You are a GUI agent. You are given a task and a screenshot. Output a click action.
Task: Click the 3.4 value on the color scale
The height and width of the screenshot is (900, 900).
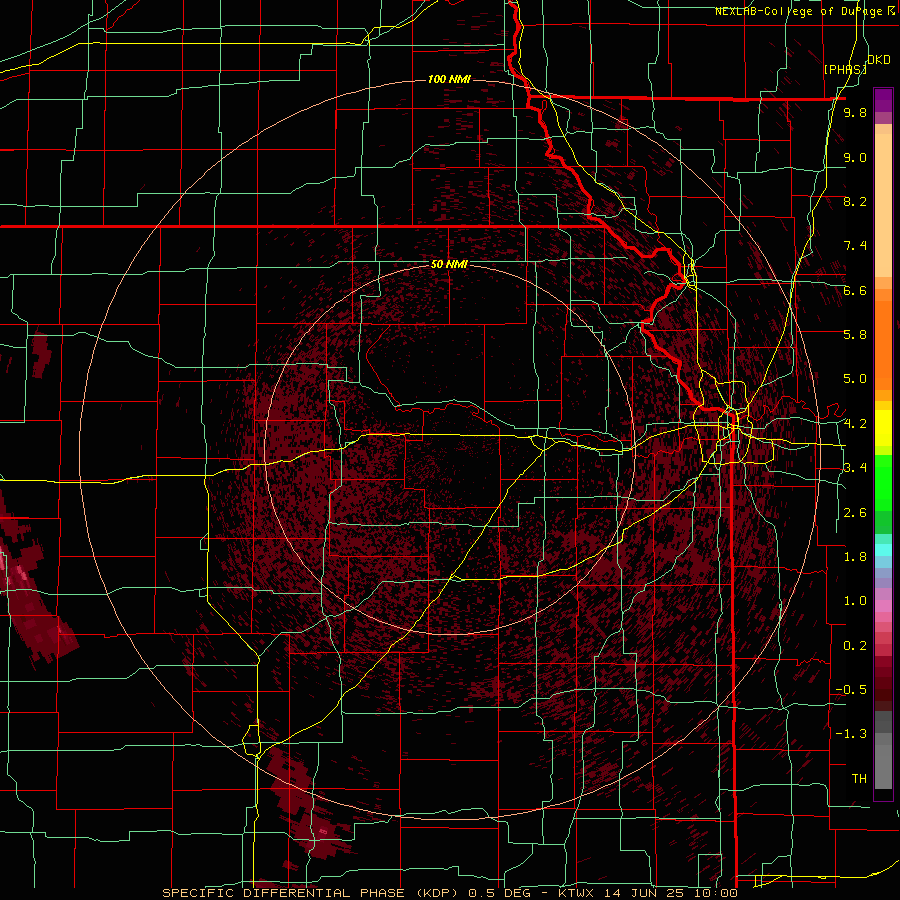[x=855, y=468]
